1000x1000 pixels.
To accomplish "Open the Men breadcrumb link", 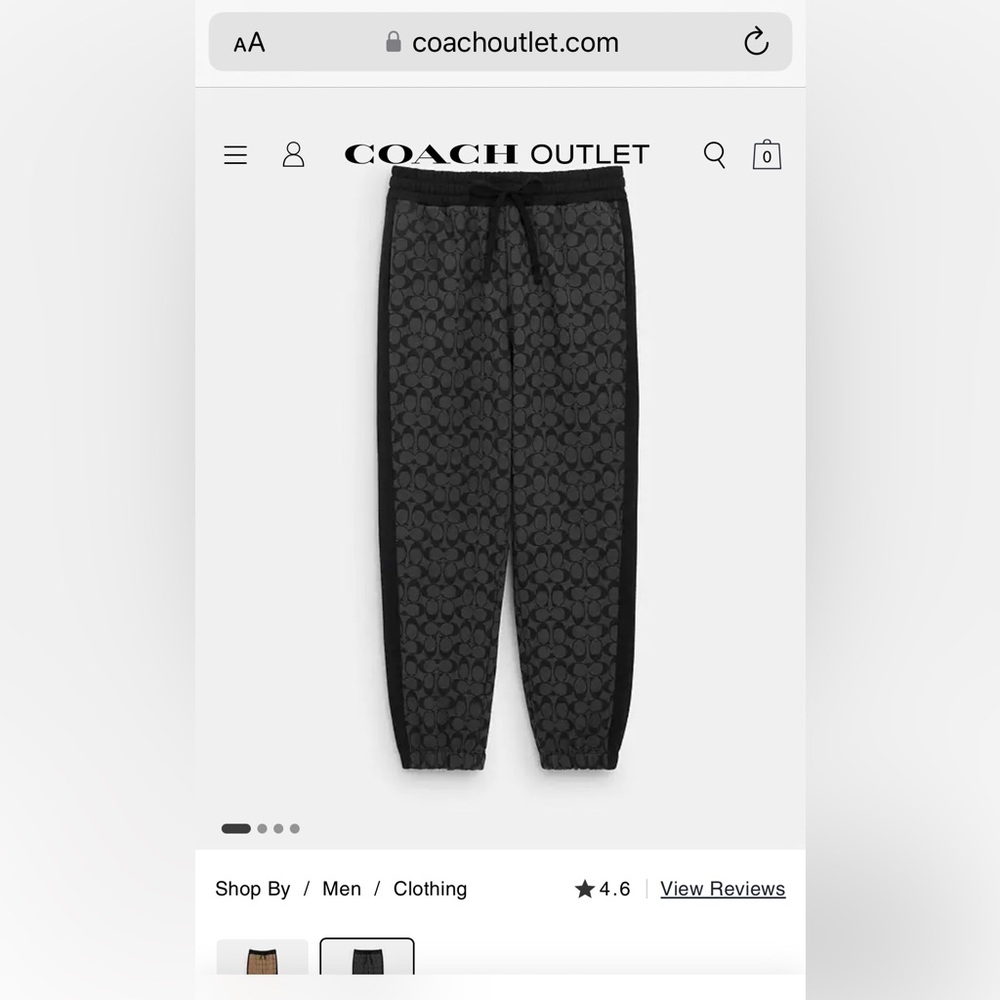I will [341, 888].
